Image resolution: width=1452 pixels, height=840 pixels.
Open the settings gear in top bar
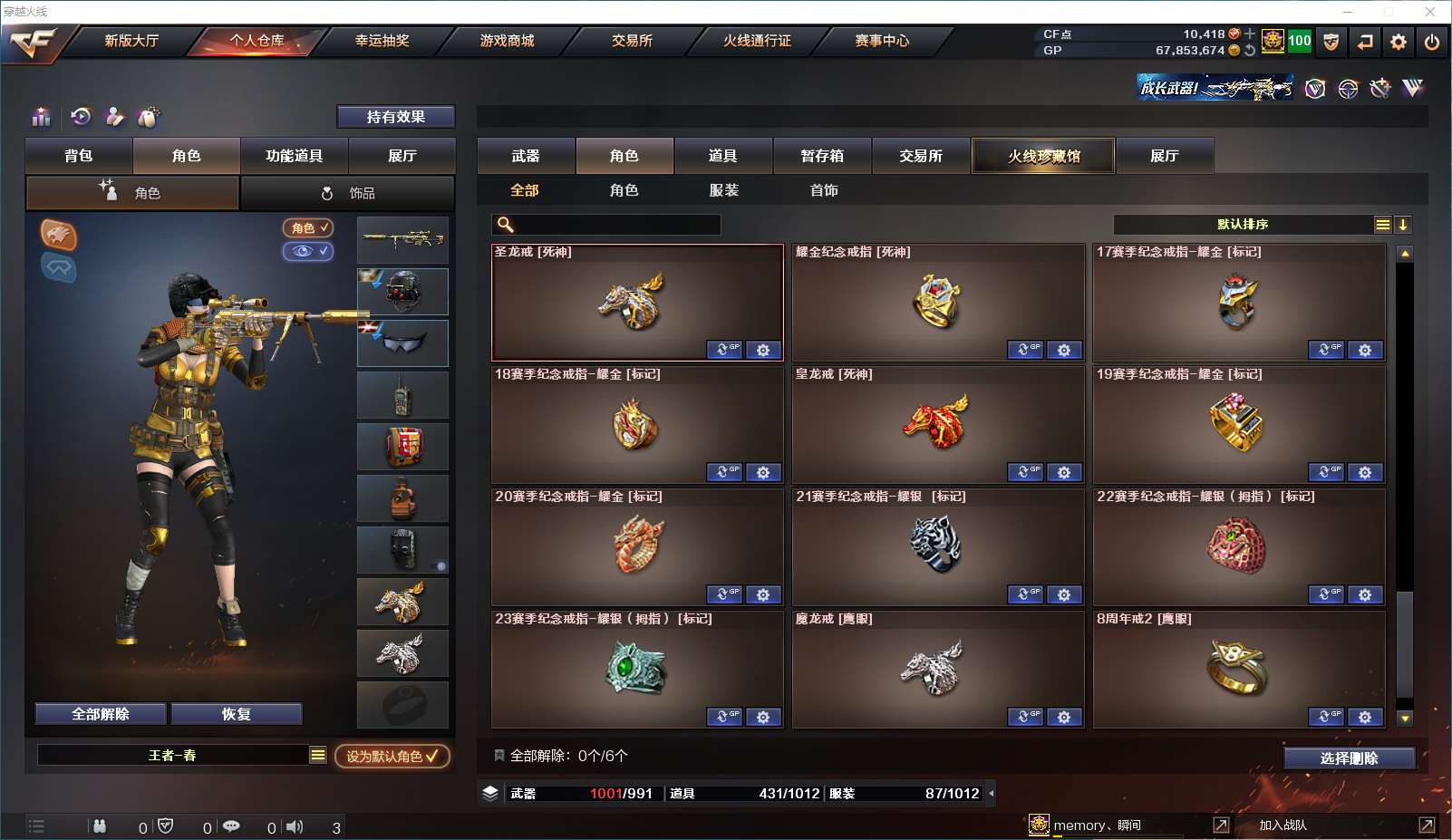pos(1399,42)
